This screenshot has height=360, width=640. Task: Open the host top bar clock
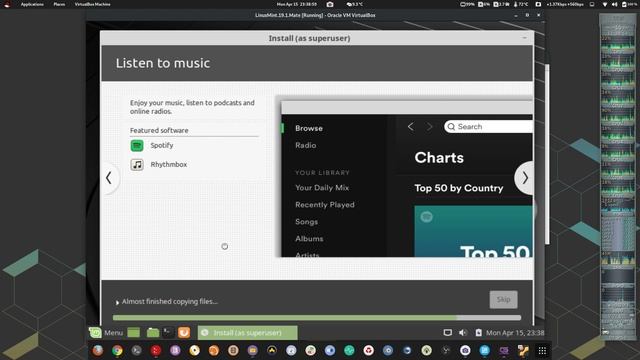[297, 4]
